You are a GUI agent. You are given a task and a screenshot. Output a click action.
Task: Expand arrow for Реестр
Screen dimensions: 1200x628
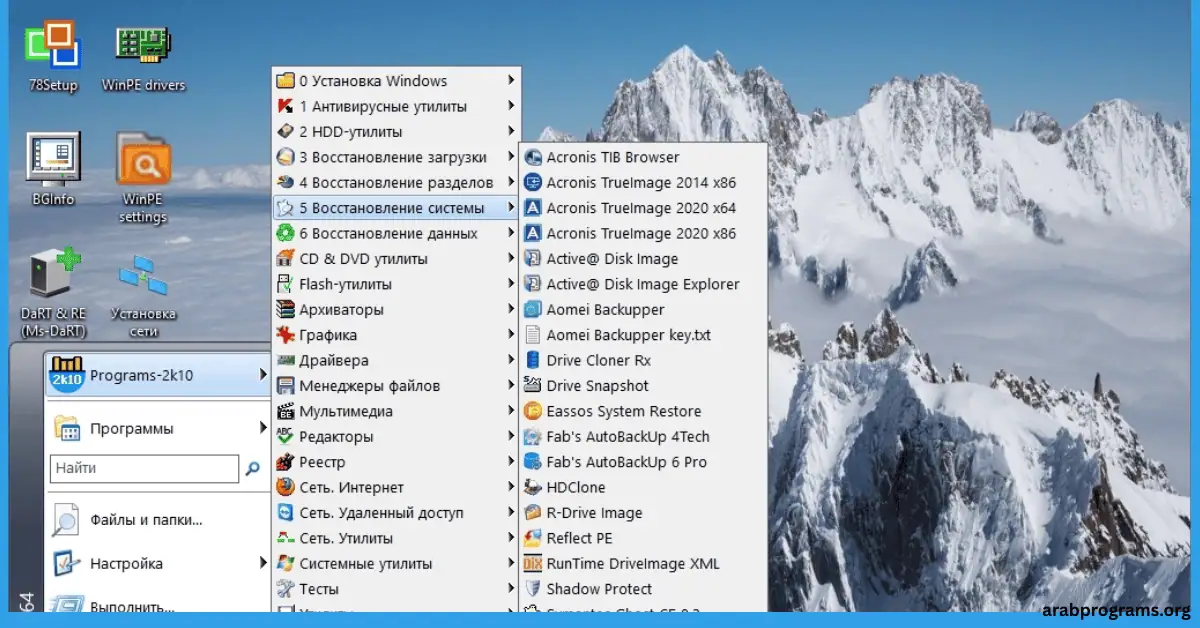pos(512,462)
